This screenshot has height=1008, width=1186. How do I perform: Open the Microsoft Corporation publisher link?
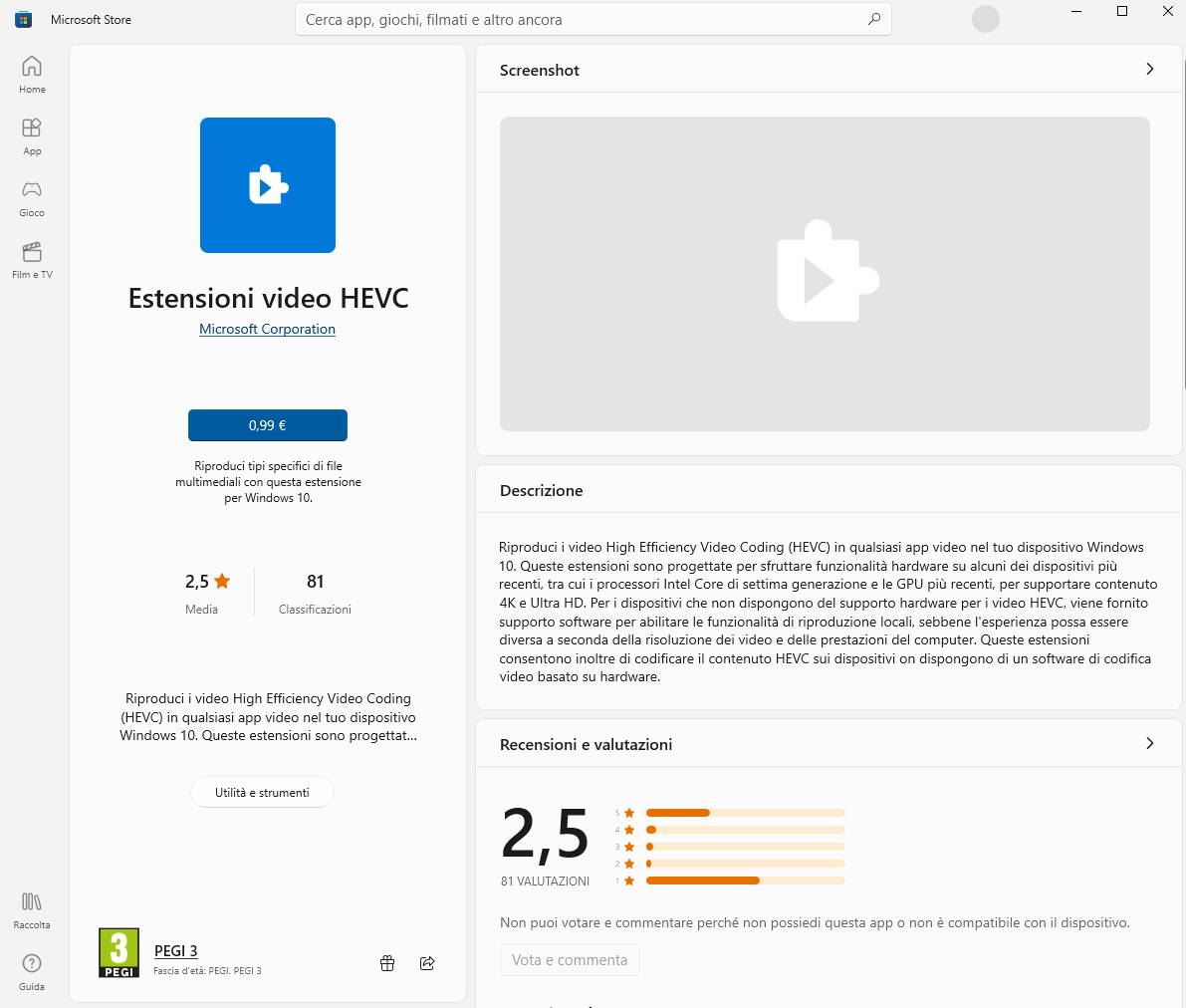267,329
